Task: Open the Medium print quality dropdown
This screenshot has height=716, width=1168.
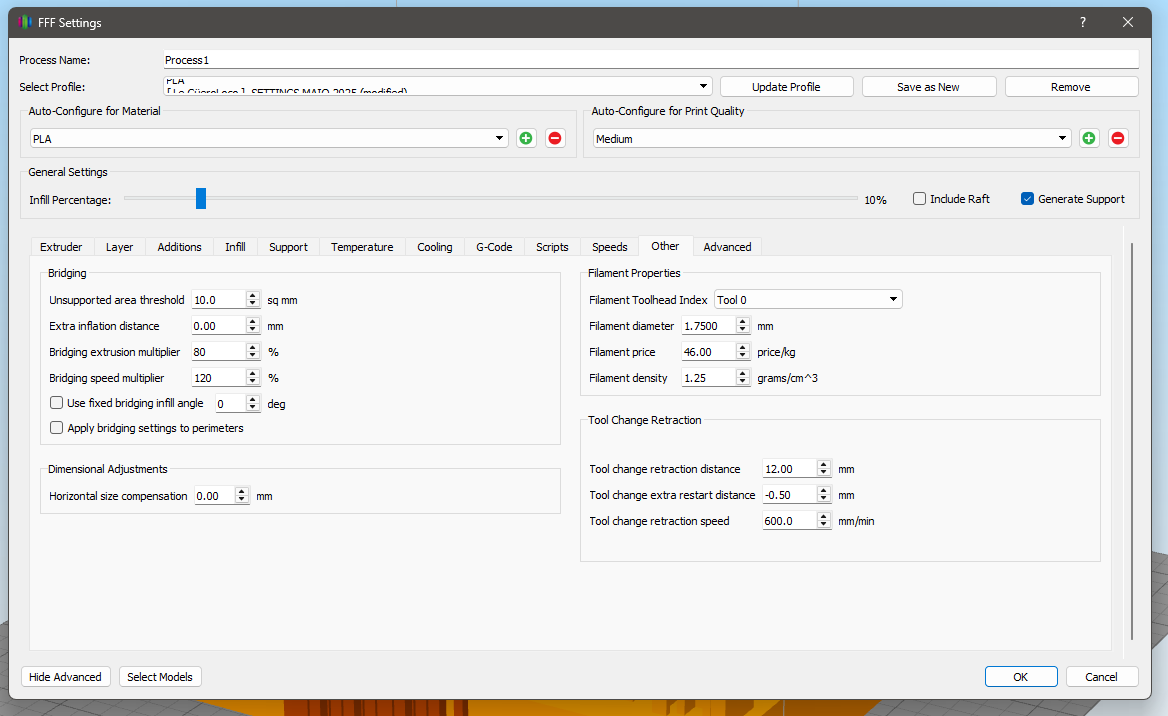Action: [832, 139]
